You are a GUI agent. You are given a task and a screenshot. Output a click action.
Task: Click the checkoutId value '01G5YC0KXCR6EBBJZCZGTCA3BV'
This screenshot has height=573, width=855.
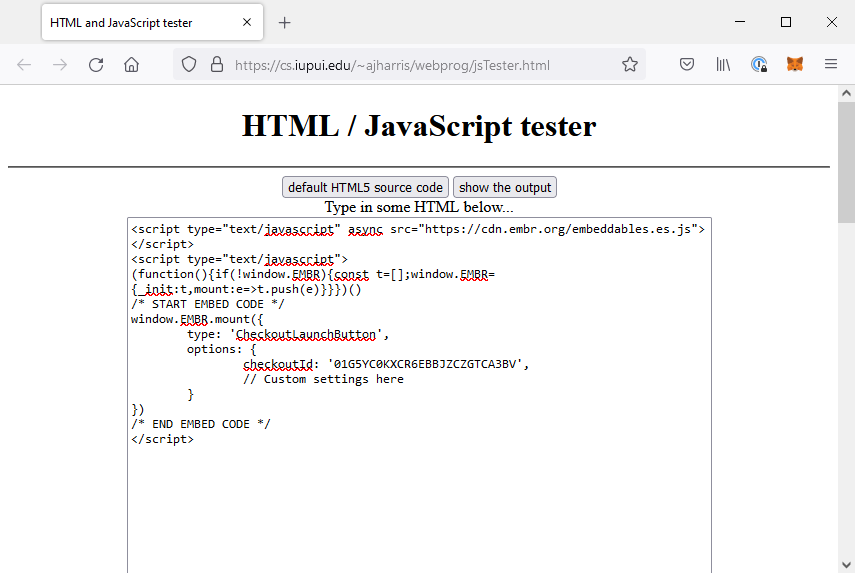coord(425,364)
